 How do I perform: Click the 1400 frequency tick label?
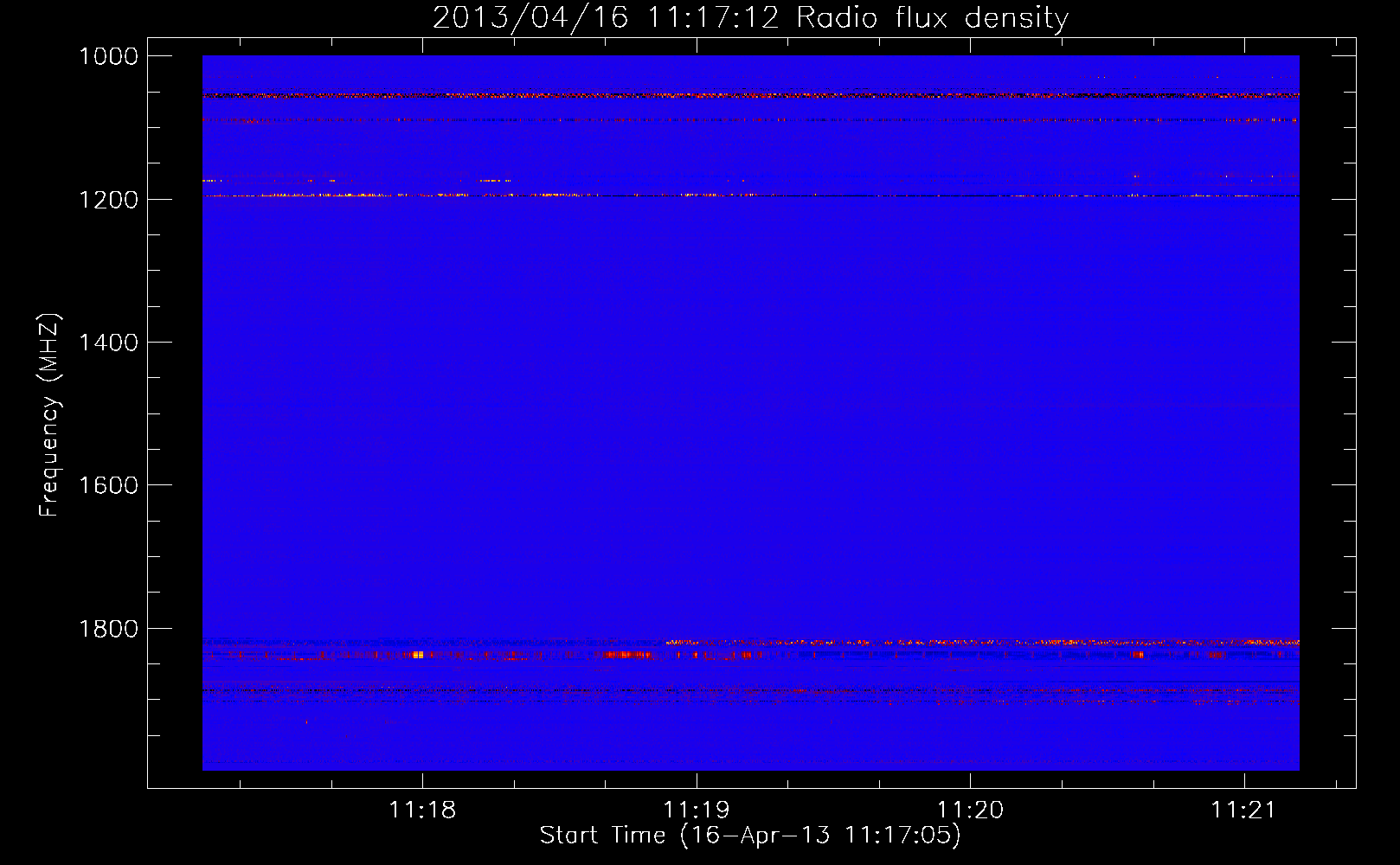click(108, 343)
